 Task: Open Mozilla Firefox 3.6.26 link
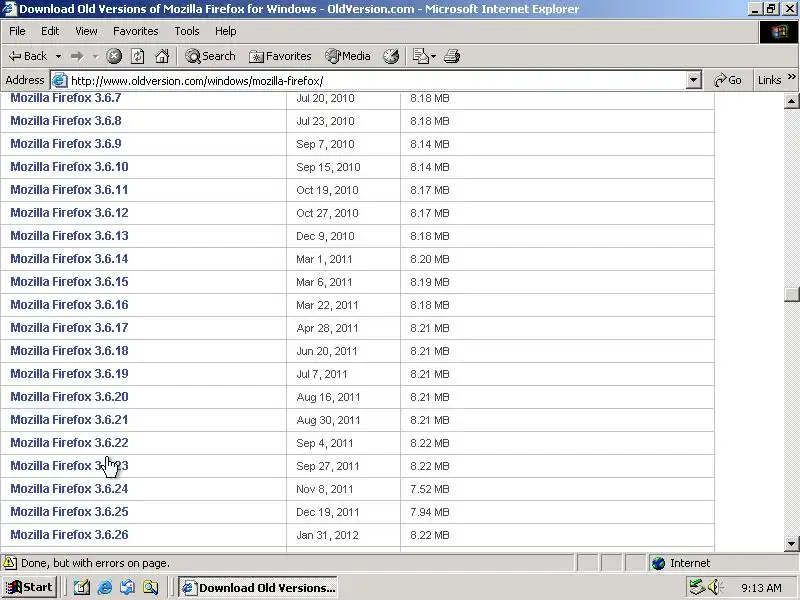click(x=69, y=535)
